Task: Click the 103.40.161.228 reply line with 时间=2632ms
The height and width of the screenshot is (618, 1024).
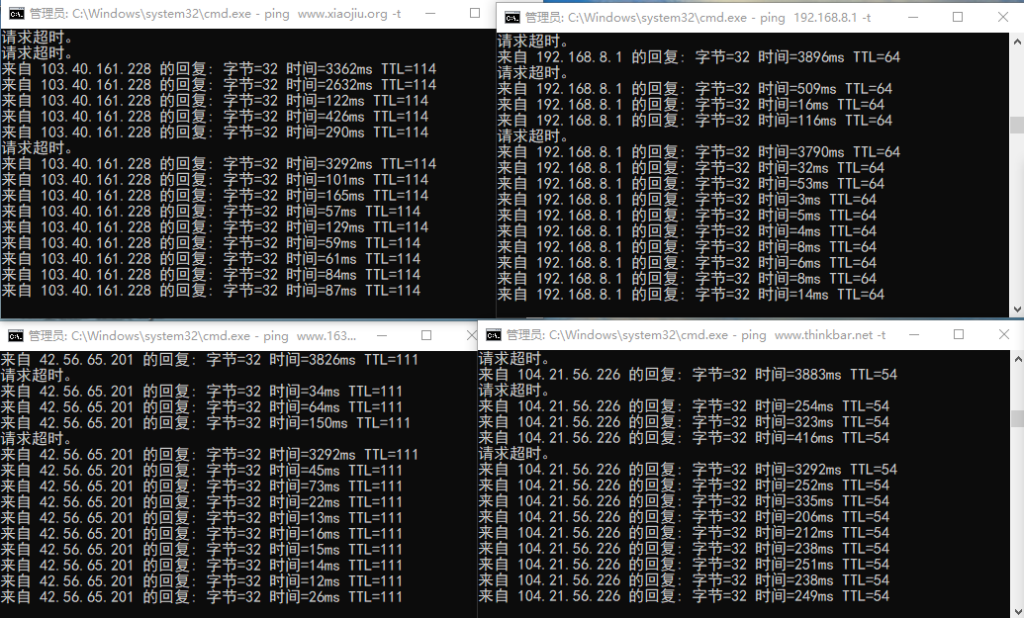Action: click(219, 85)
